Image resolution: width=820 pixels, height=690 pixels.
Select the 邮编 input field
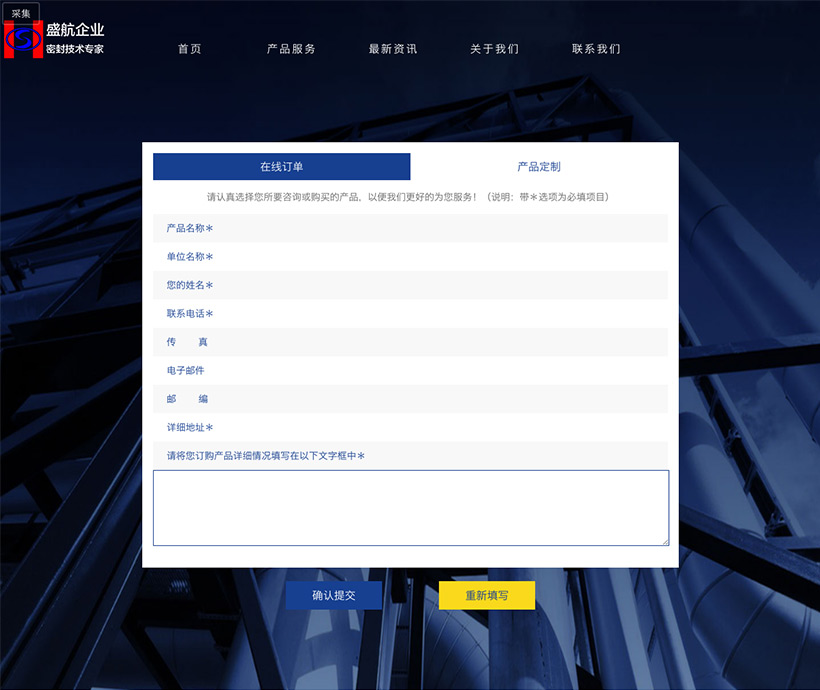(440, 399)
